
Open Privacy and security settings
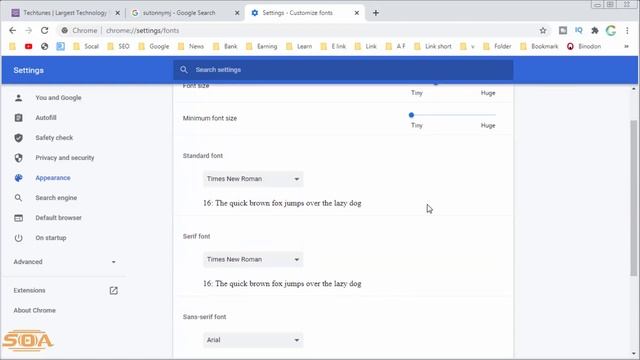click(64, 158)
